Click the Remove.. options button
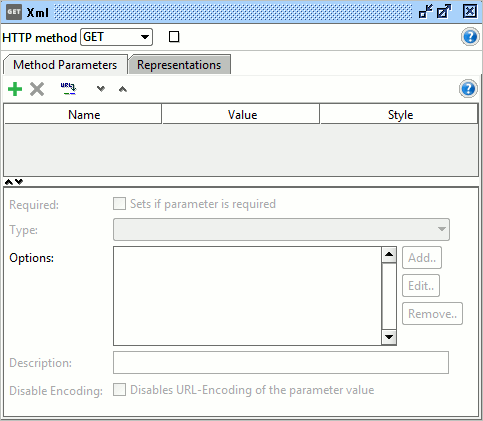The image size is (483, 421). coord(432,314)
